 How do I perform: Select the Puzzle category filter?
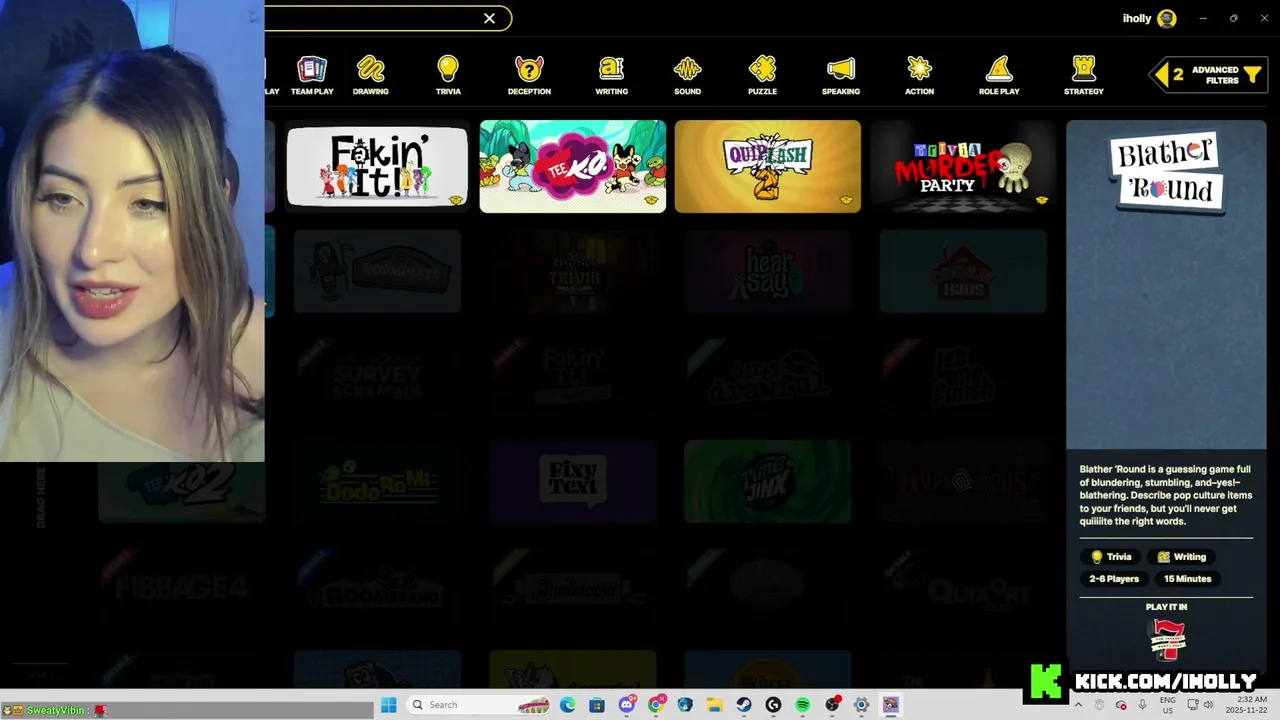point(762,76)
